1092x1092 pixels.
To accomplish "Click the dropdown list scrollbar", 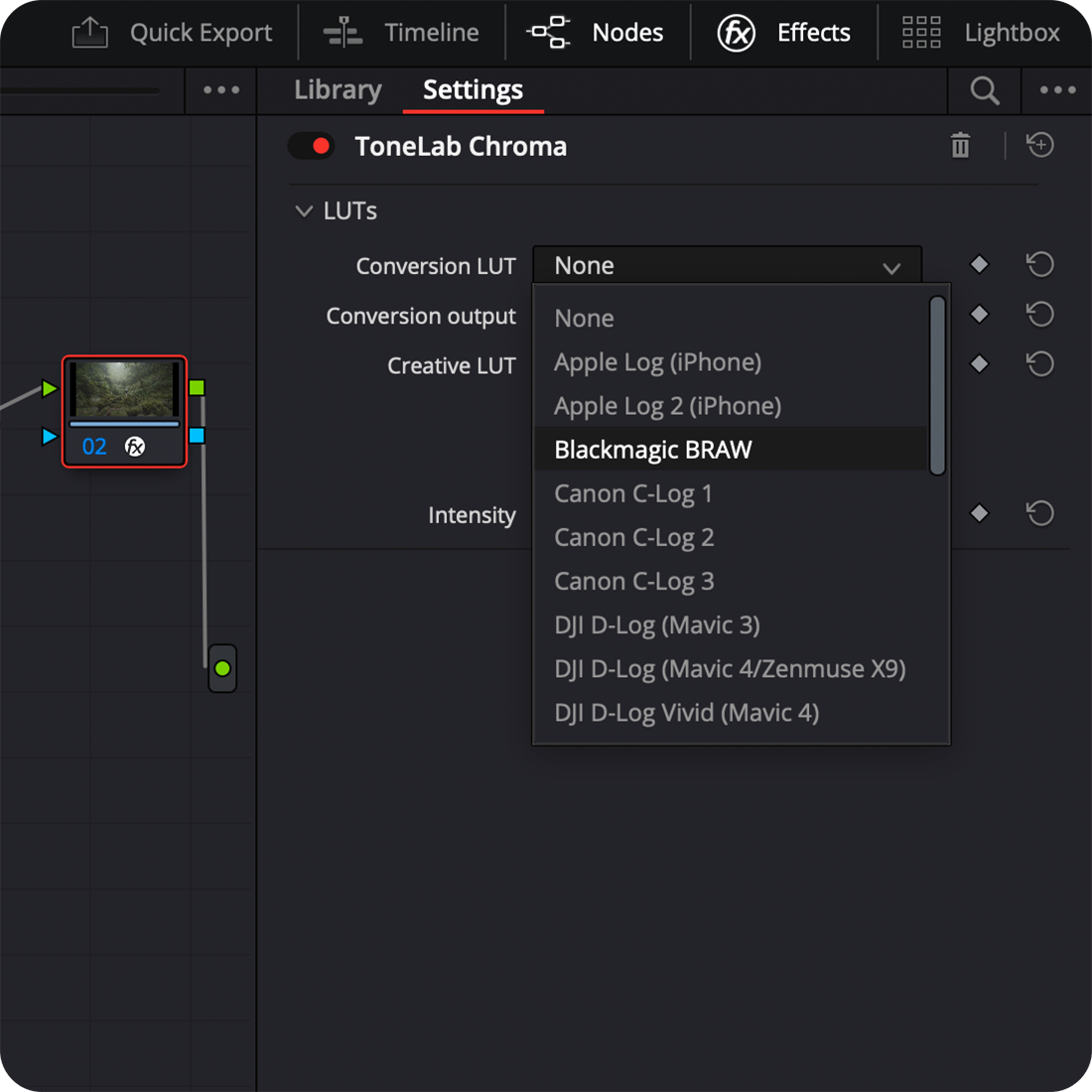I will pyautogui.click(x=937, y=385).
